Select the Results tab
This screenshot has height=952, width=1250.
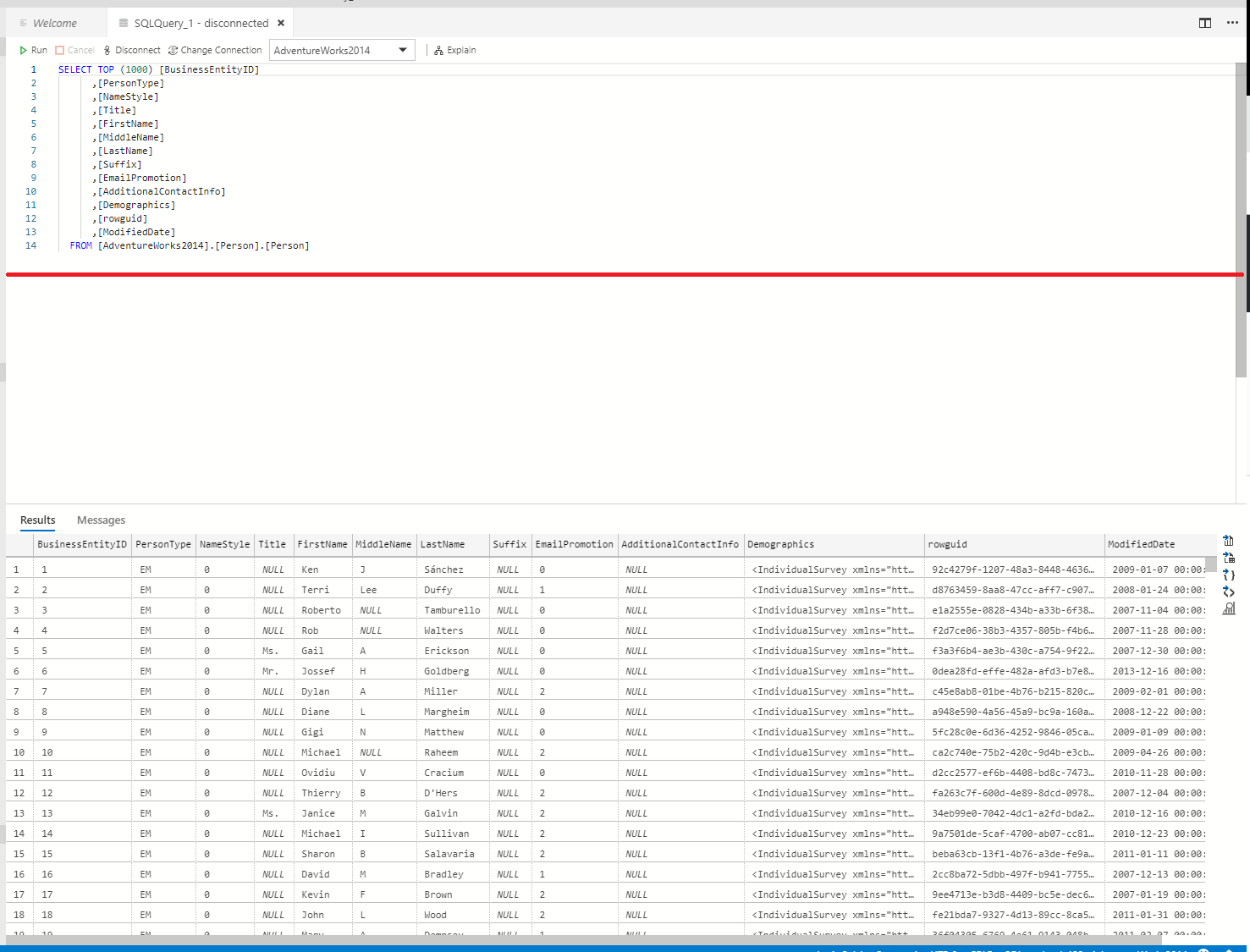click(x=38, y=520)
